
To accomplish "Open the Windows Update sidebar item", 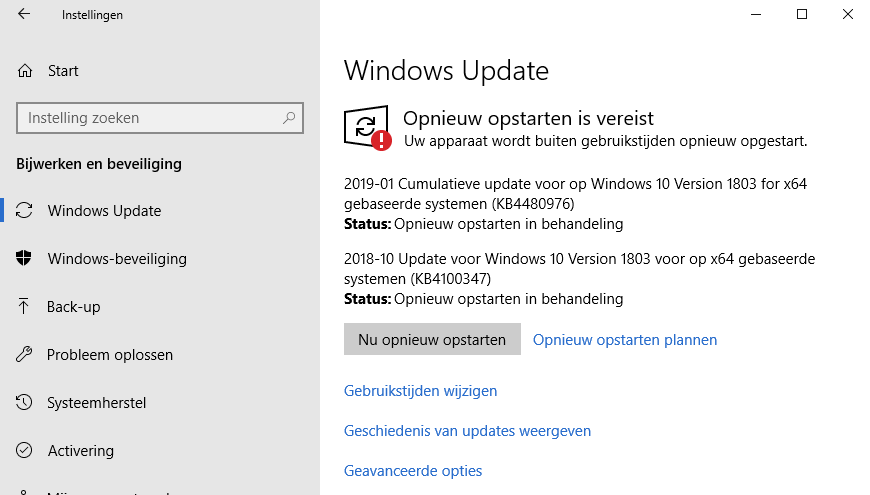I will point(104,211).
